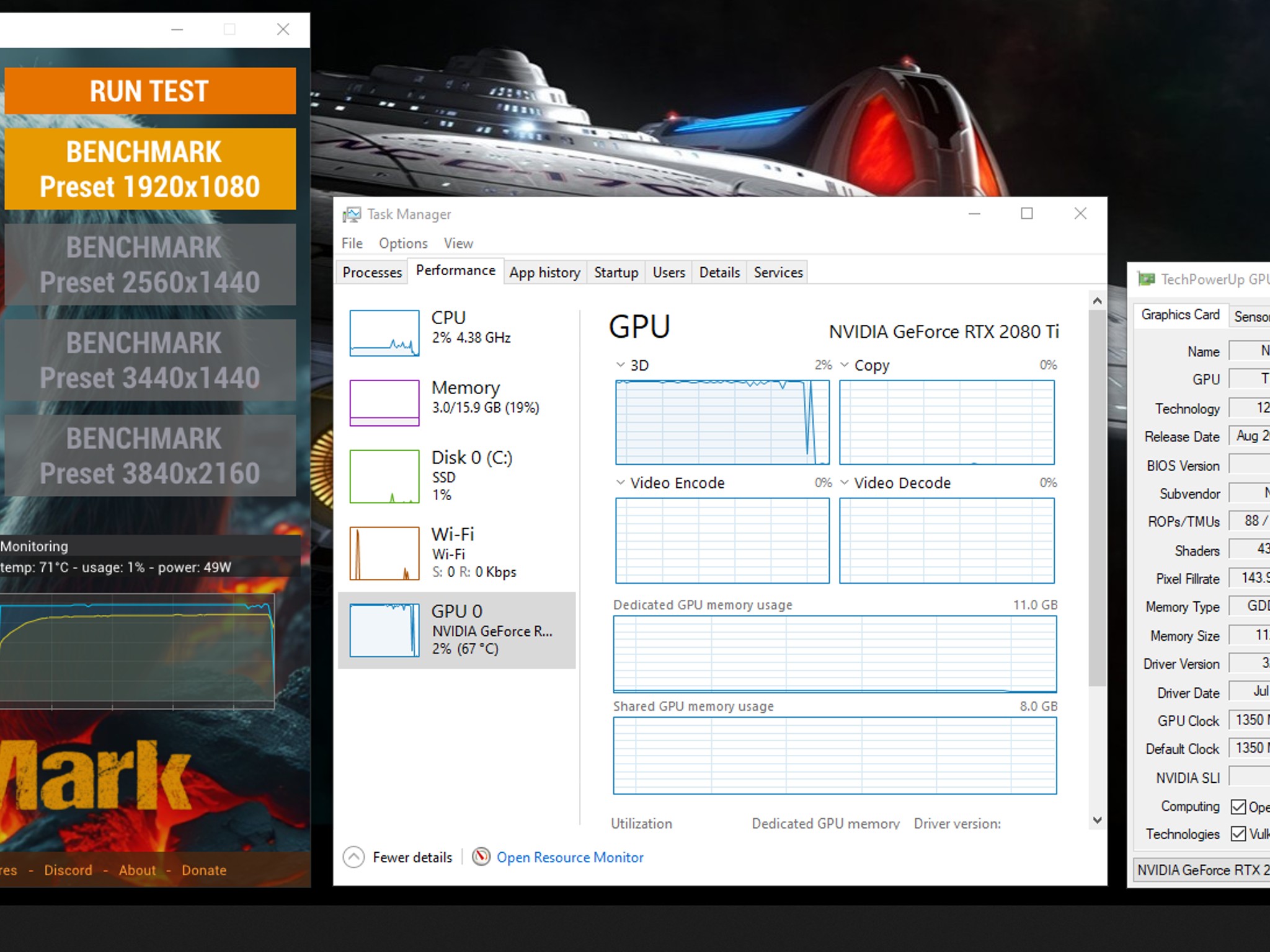The image size is (1270, 952).
Task: Click the Default Clock value field in GPU-Z
Action: [1249, 747]
